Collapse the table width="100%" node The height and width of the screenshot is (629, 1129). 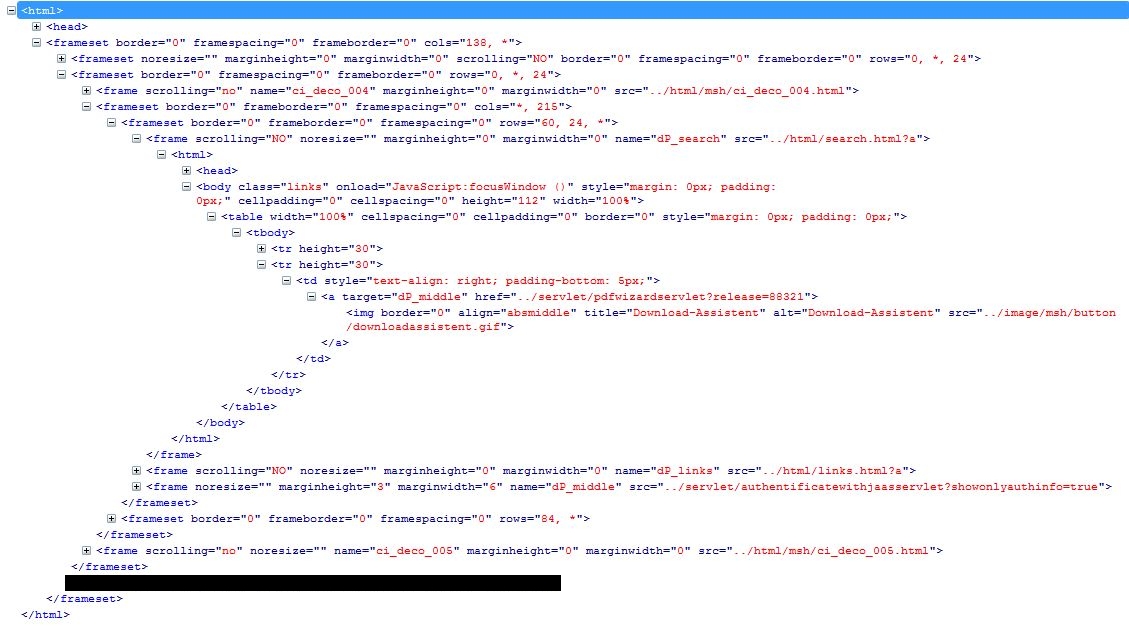pyautogui.click(x=212, y=216)
